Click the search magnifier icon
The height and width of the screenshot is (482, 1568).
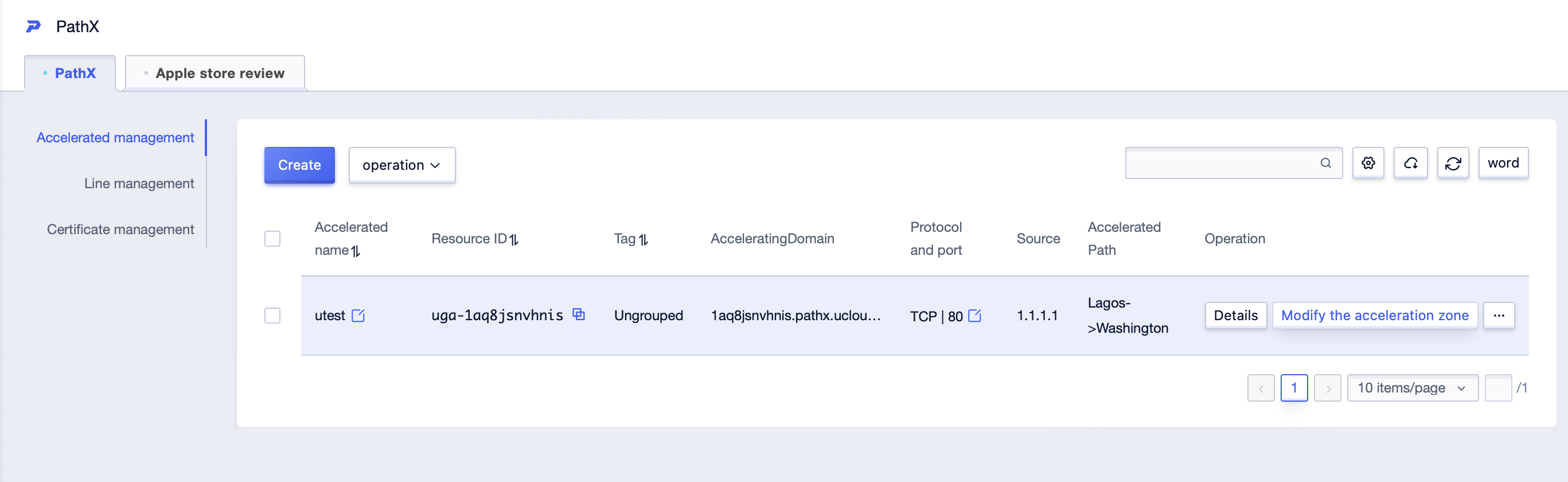point(1325,163)
